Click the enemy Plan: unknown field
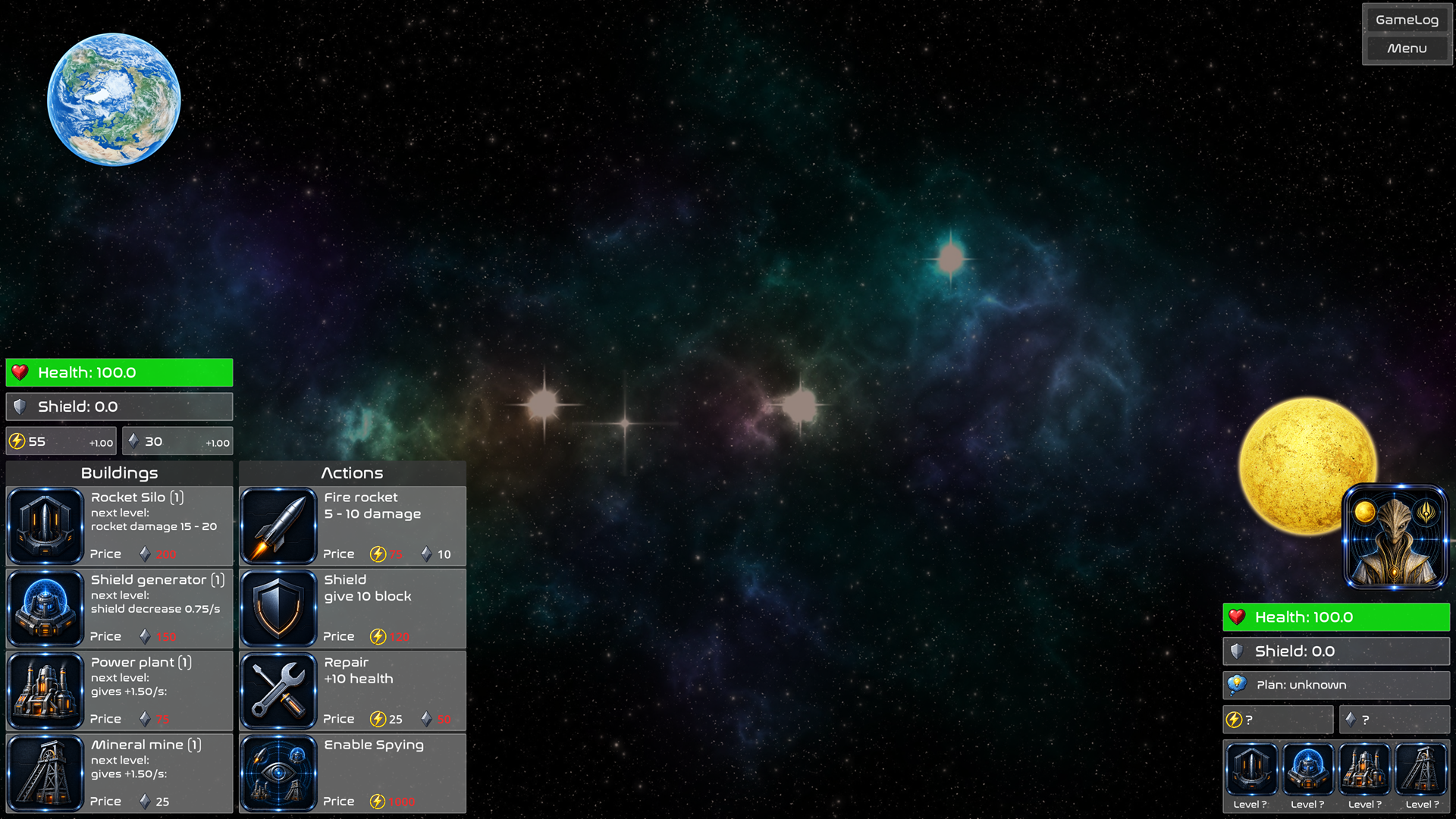 (x=1336, y=685)
